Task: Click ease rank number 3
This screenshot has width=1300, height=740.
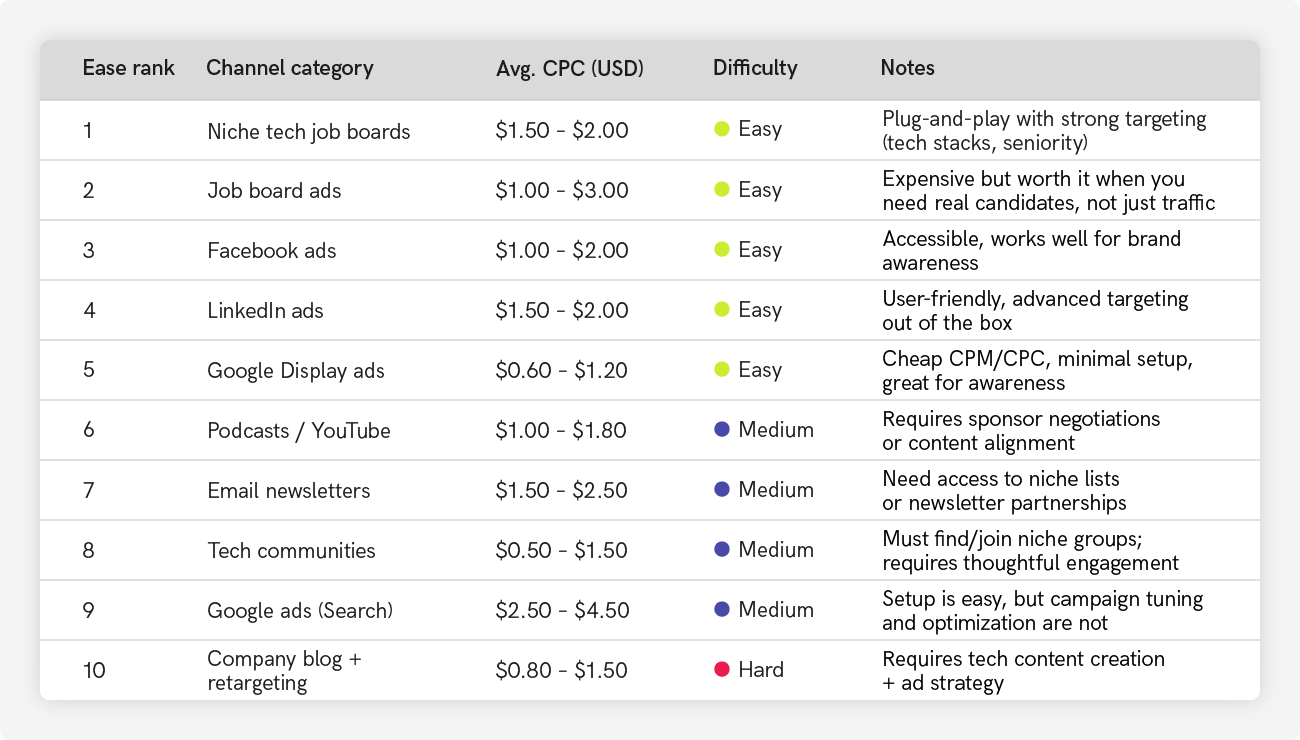Action: pyautogui.click(x=88, y=250)
